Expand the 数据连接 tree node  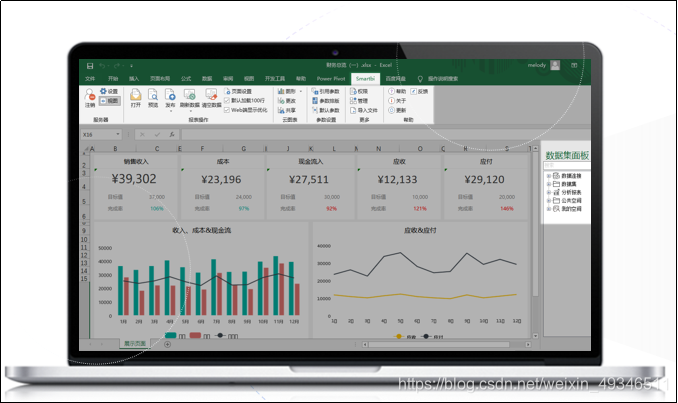pos(549,176)
